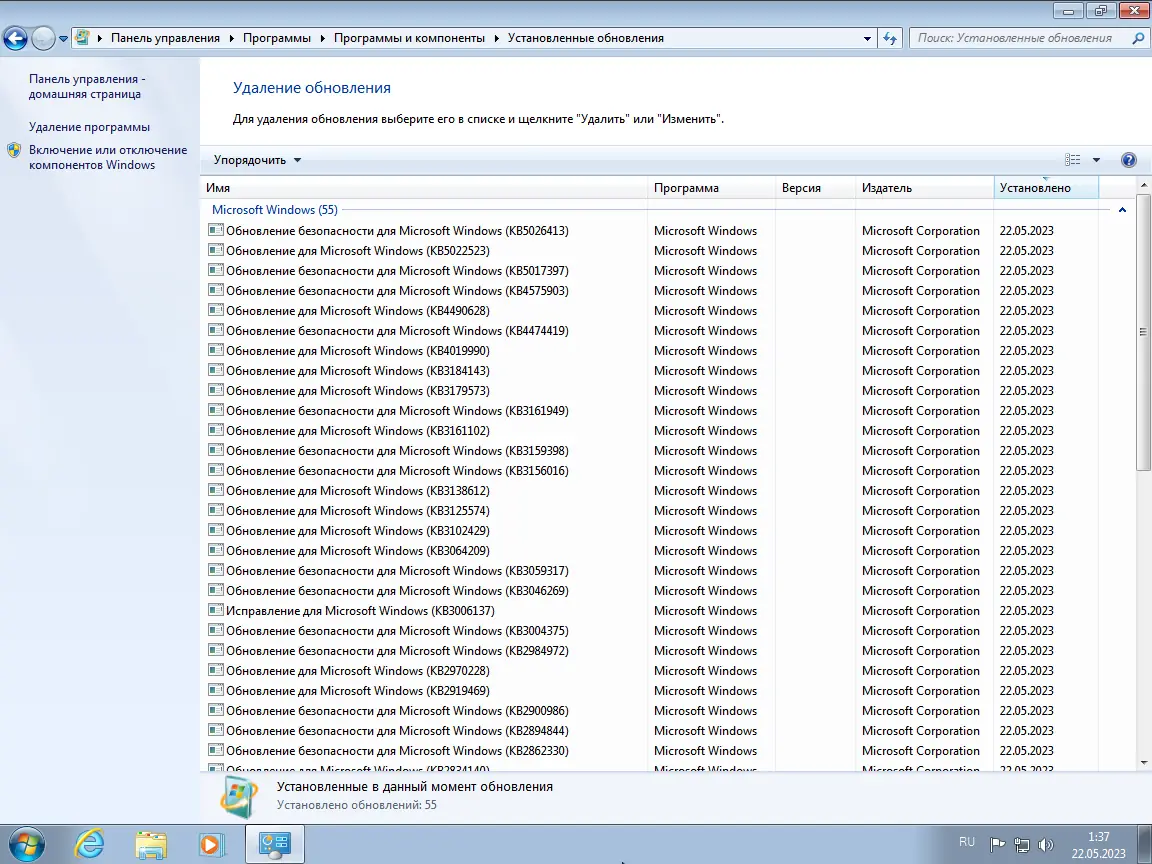Click the network icon in system tray

pyautogui.click(x=1021, y=844)
